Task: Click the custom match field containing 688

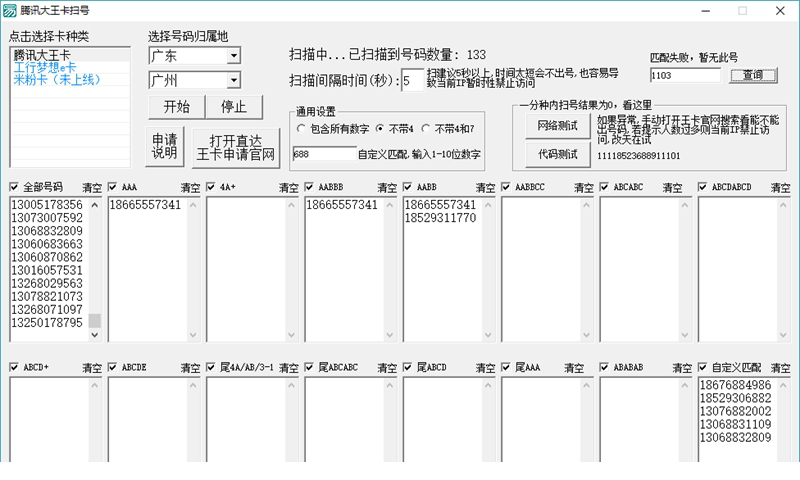Action: point(324,154)
